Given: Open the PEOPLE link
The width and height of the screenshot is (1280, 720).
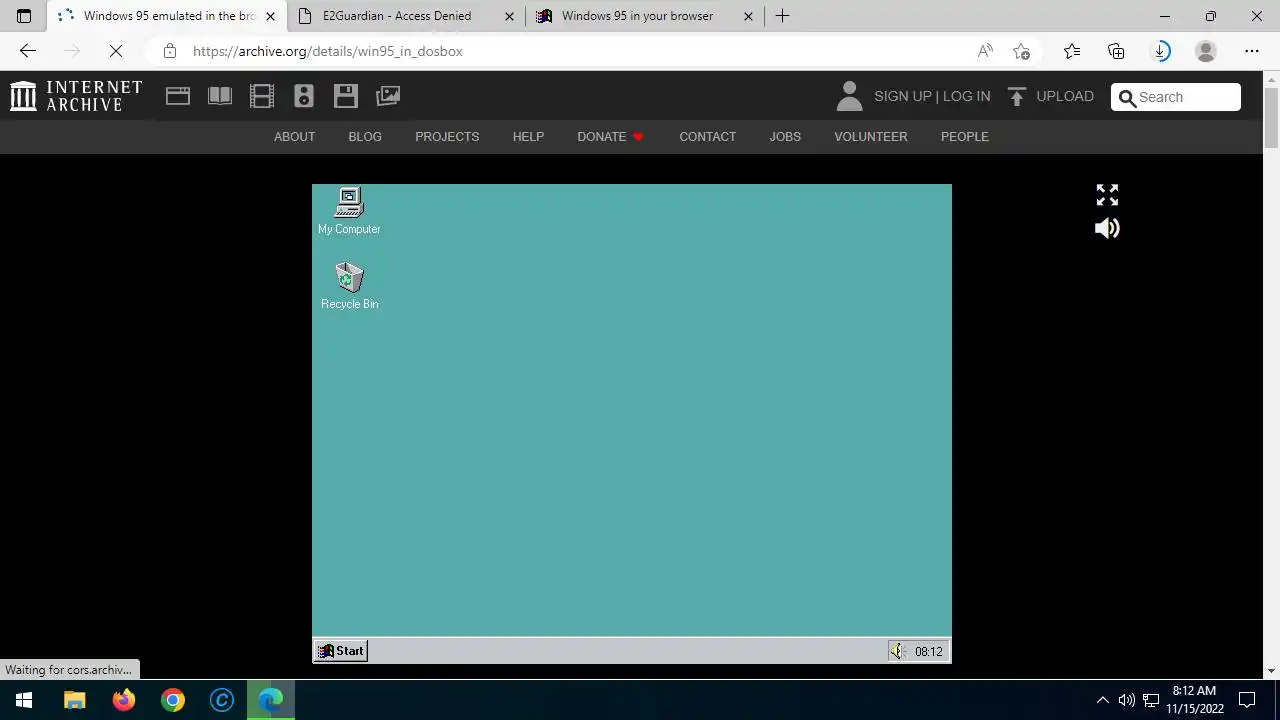Looking at the screenshot, I should click(964, 136).
